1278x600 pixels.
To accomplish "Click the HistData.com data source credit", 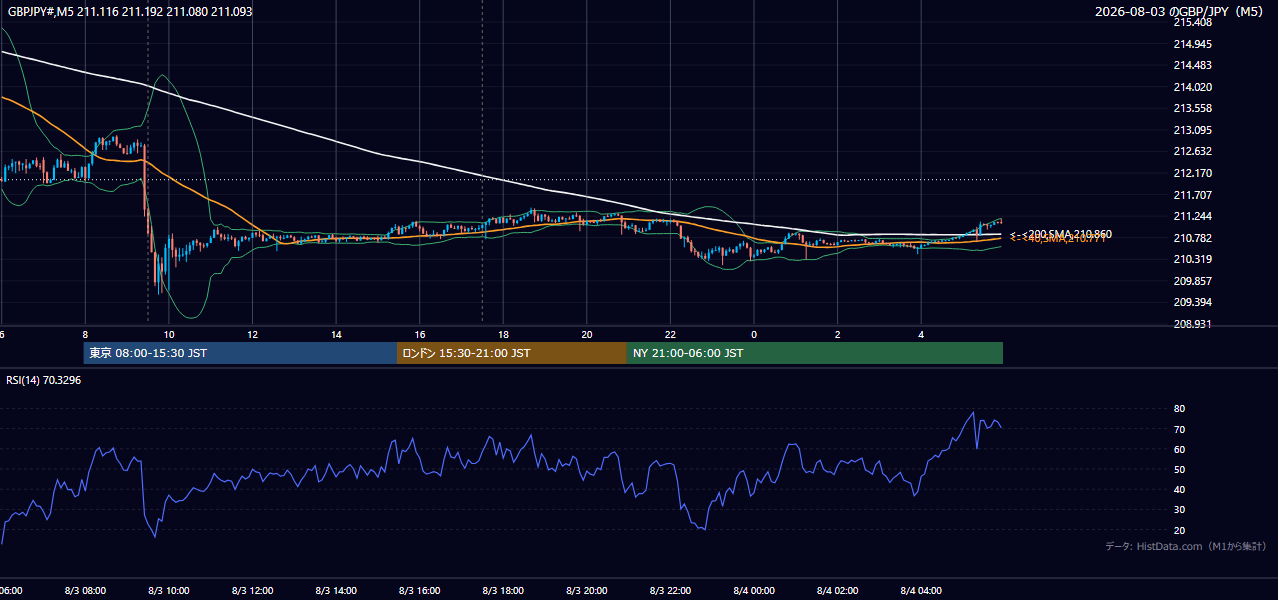I will coord(1186,546).
